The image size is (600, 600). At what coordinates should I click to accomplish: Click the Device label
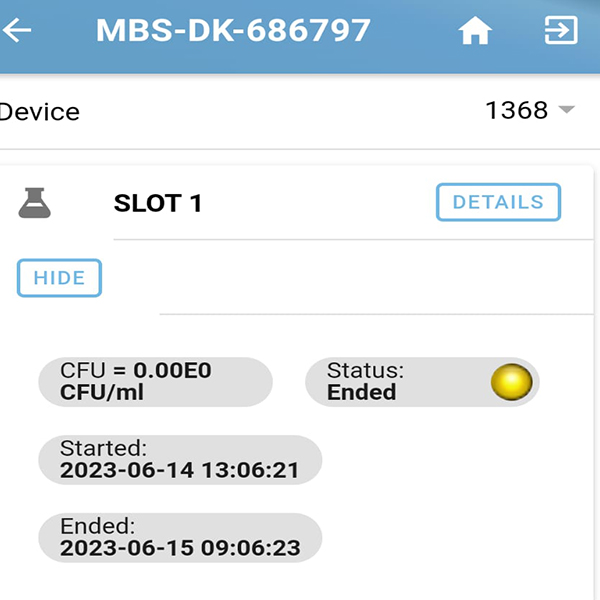click(x=40, y=112)
